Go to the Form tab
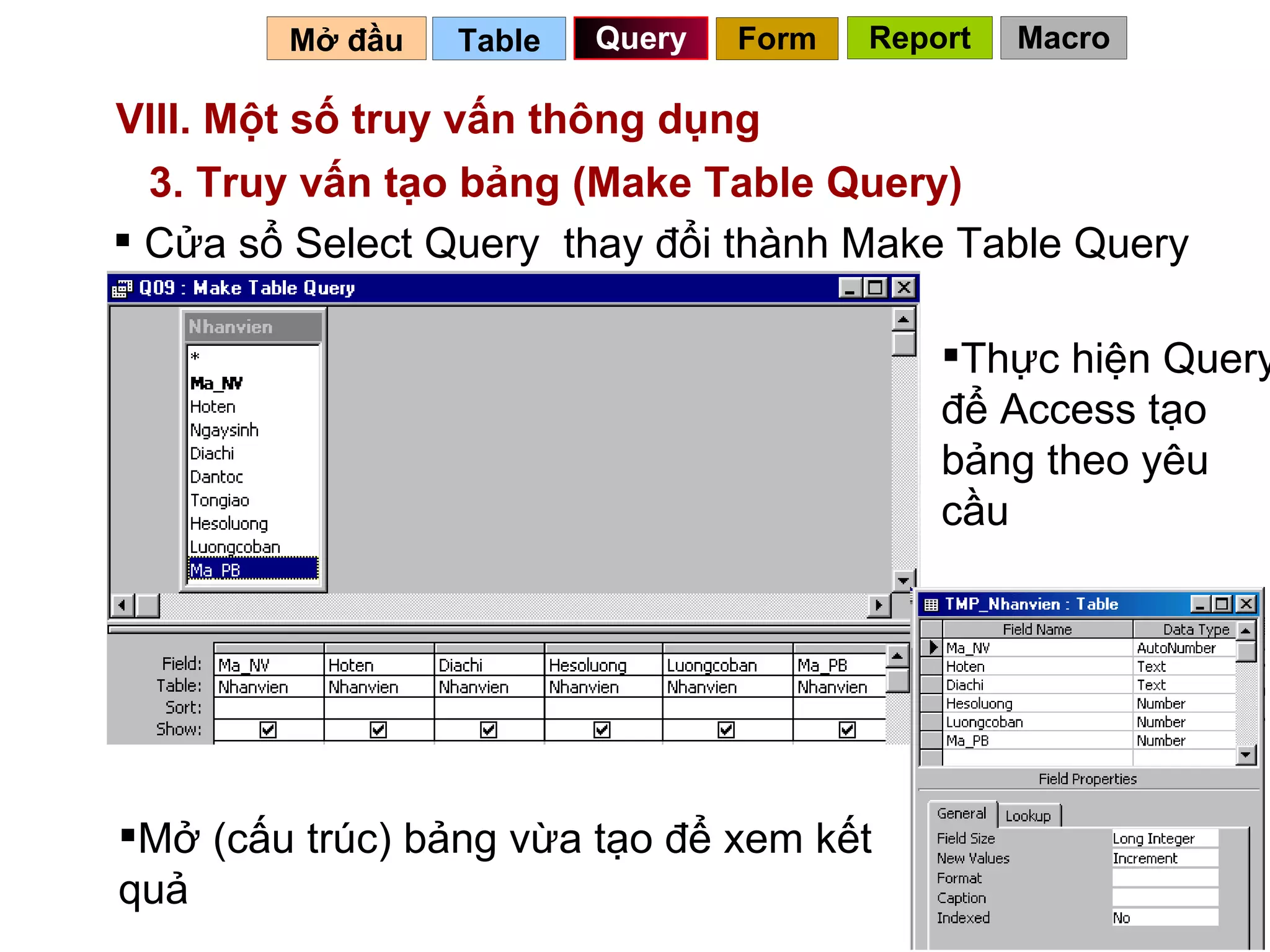 tap(776, 38)
